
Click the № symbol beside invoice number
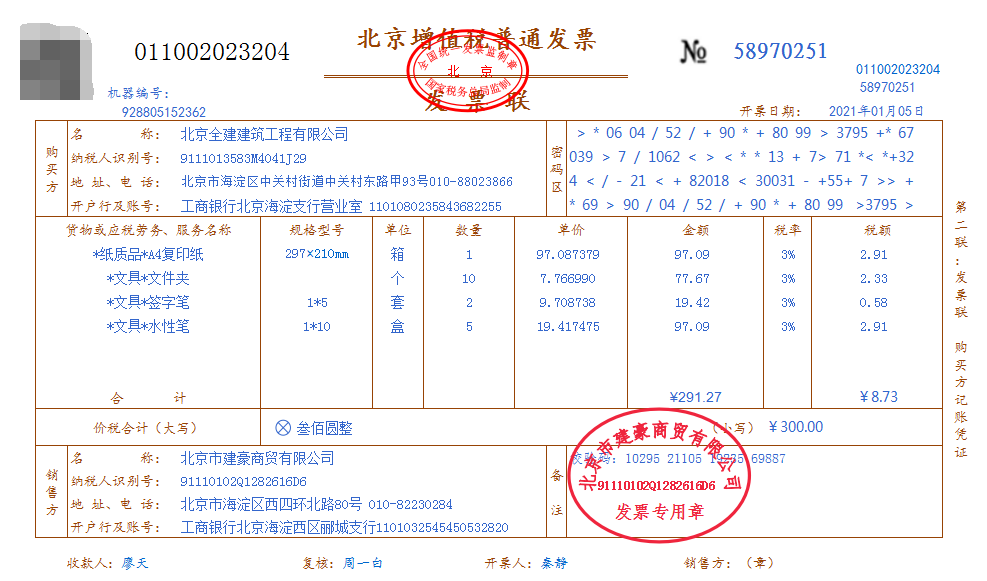point(693,50)
